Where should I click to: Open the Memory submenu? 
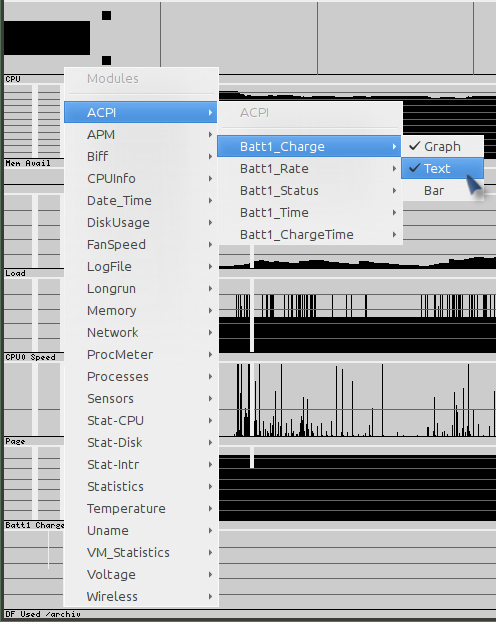pyautogui.click(x=140, y=311)
